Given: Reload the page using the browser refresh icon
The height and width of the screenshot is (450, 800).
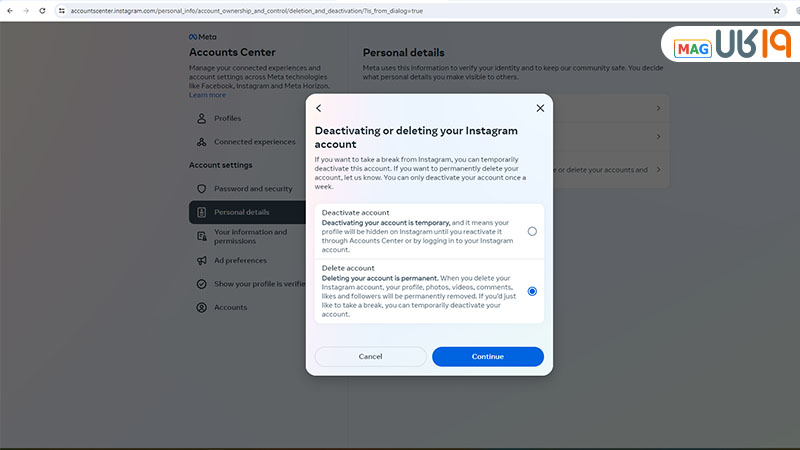Looking at the screenshot, I should tap(42, 10).
